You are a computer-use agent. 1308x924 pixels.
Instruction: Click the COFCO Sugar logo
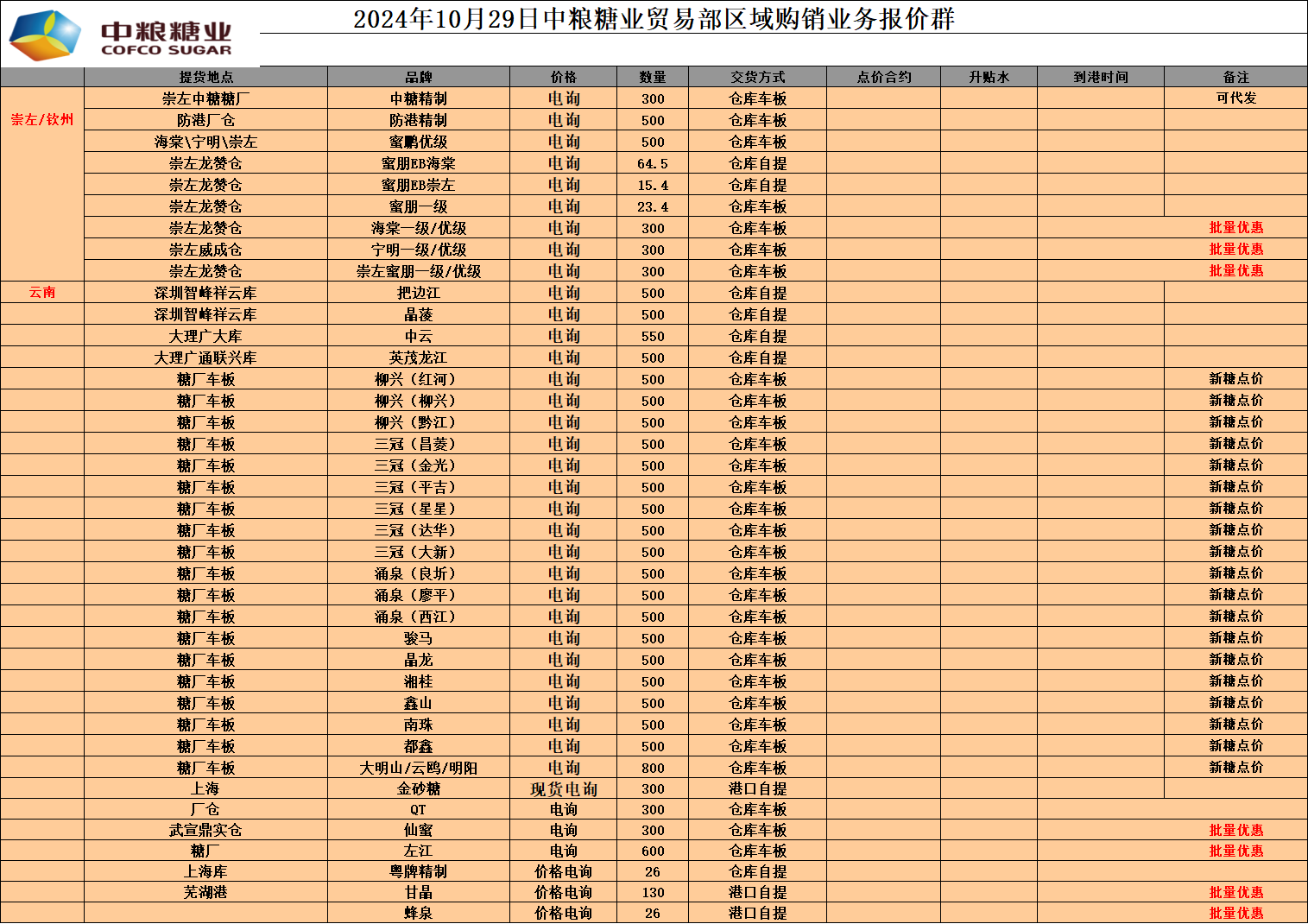[121, 36]
